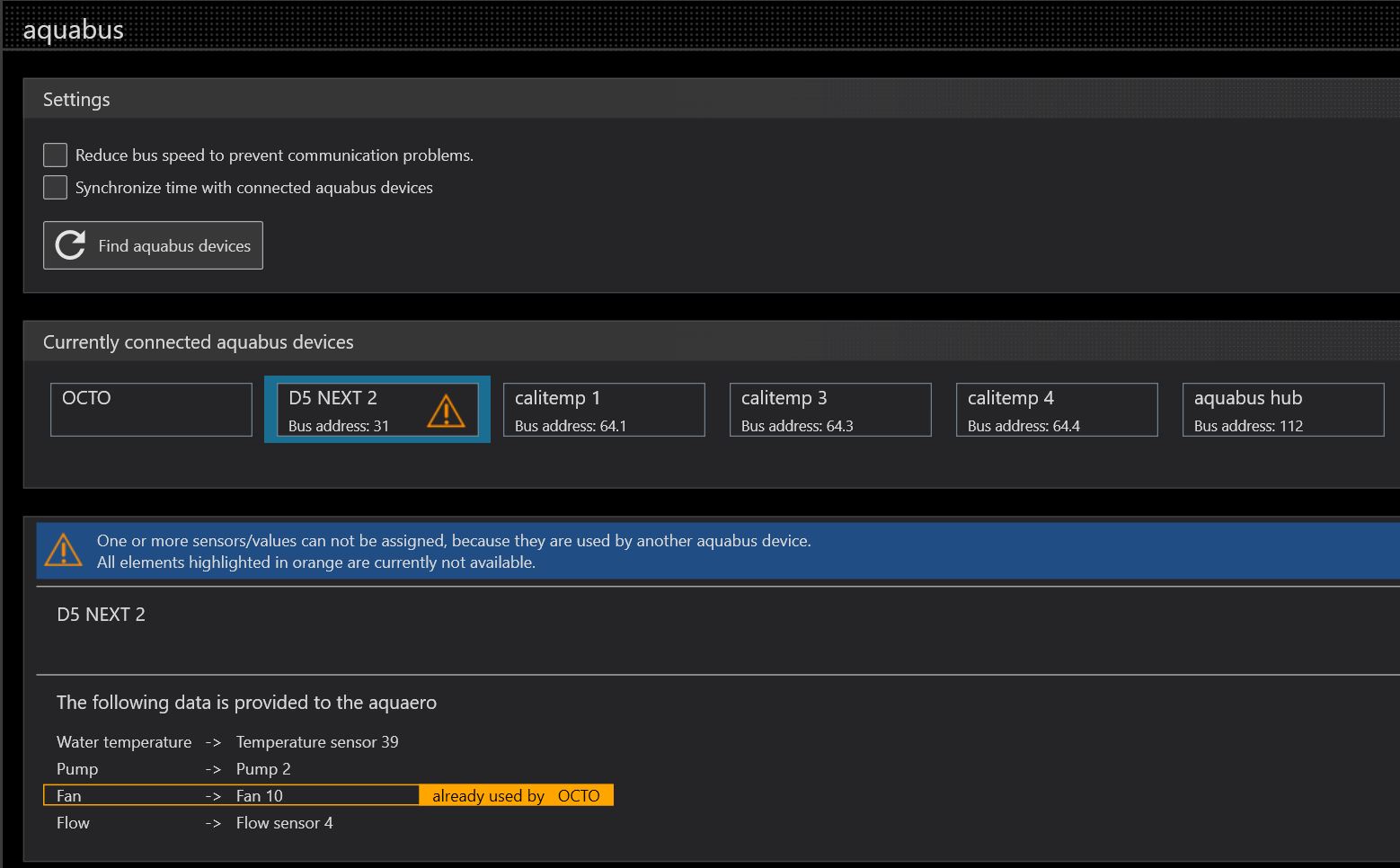
Task: Click the D5 NEXT 2 detail heading
Action: point(101,615)
